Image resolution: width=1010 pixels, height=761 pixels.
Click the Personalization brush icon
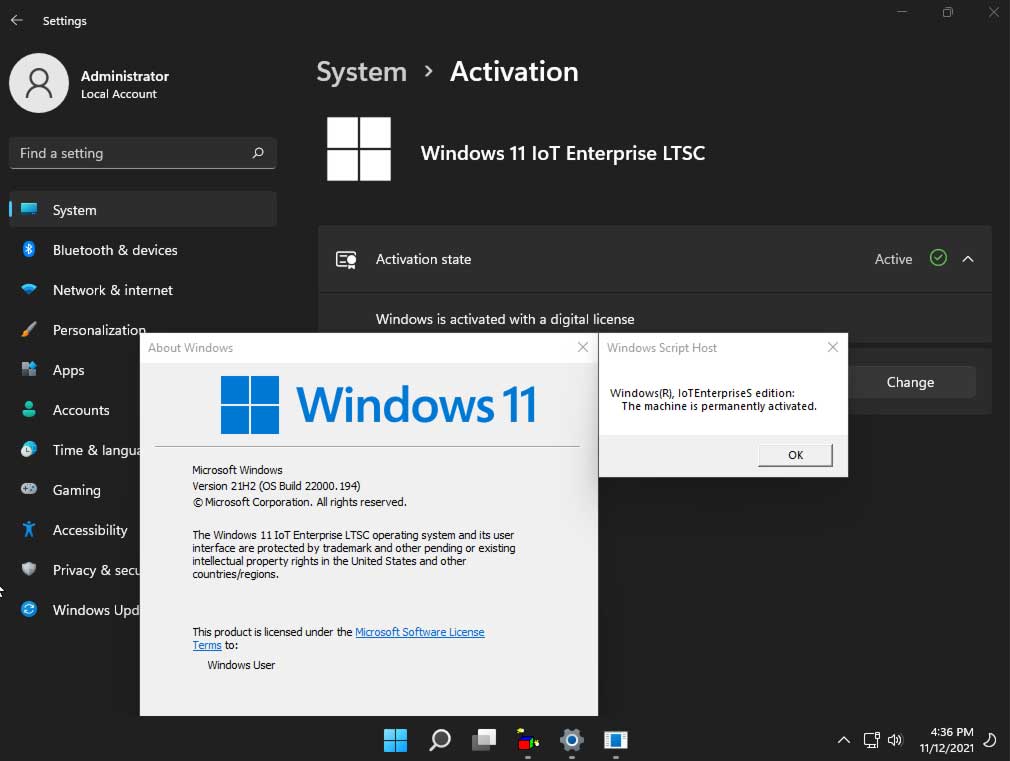tap(28, 329)
